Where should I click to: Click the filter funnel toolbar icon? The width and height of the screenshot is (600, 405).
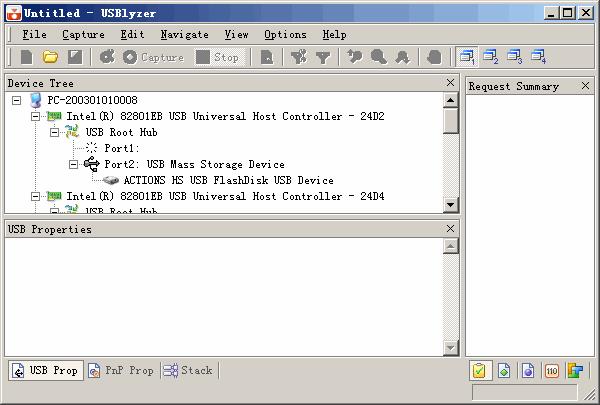323,57
